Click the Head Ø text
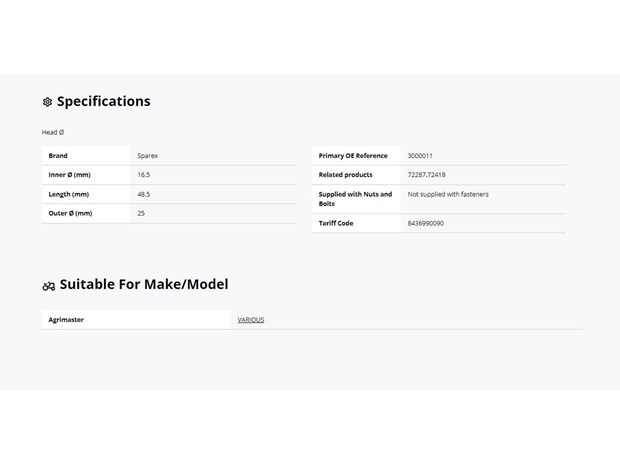This screenshot has width=620, height=465. [x=53, y=132]
